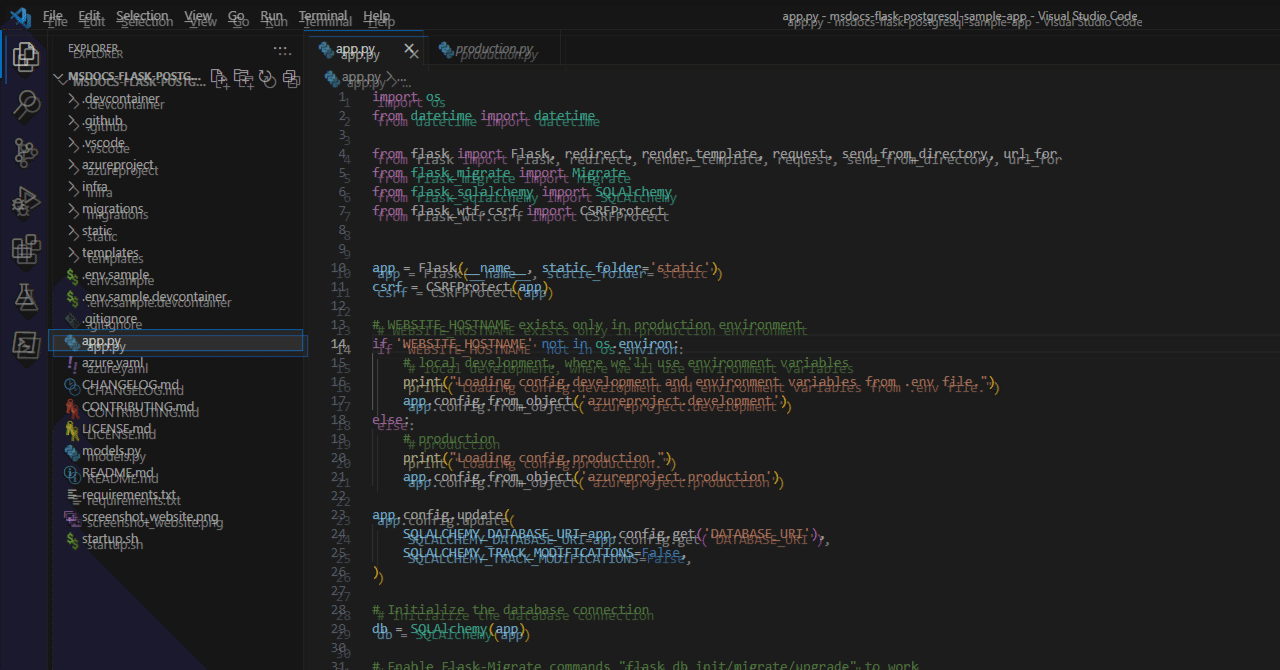The width and height of the screenshot is (1280, 670).
Task: Open the Source Control view
Action: [26, 153]
